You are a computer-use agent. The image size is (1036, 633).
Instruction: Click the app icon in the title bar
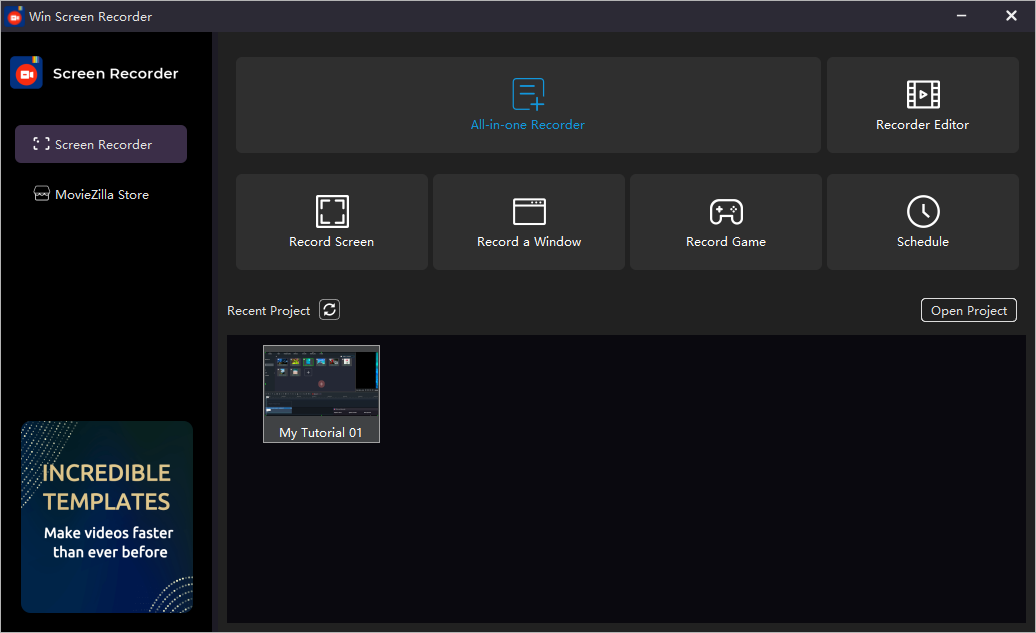click(14, 16)
